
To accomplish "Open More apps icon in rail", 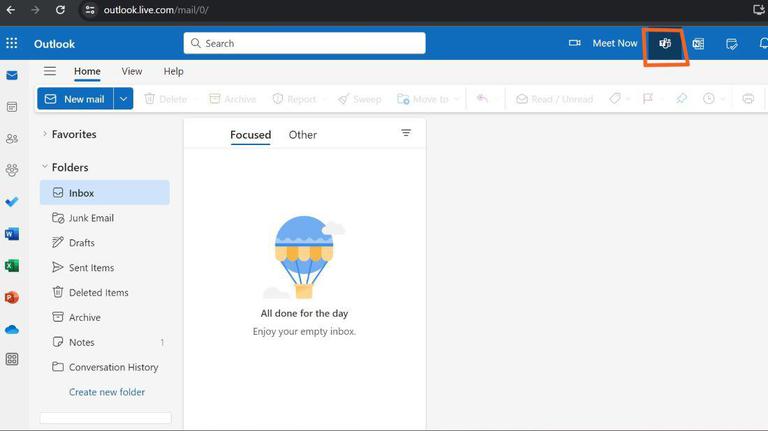I will 12,359.
